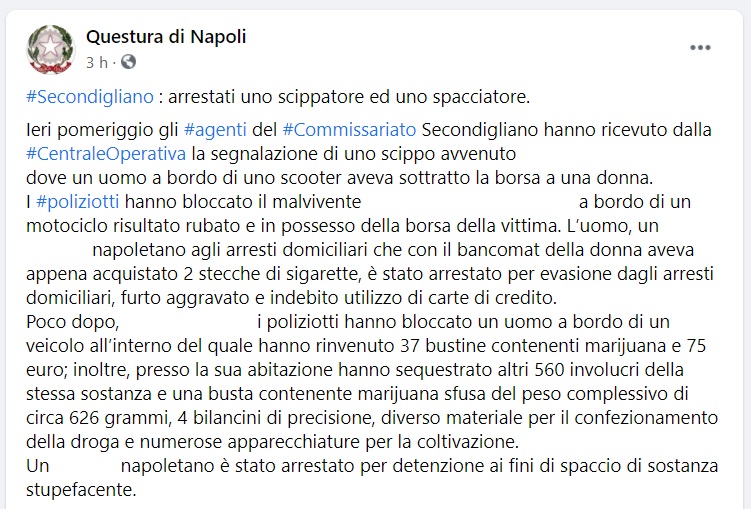Open the #Secondigliano hashtag

click(x=91, y=97)
